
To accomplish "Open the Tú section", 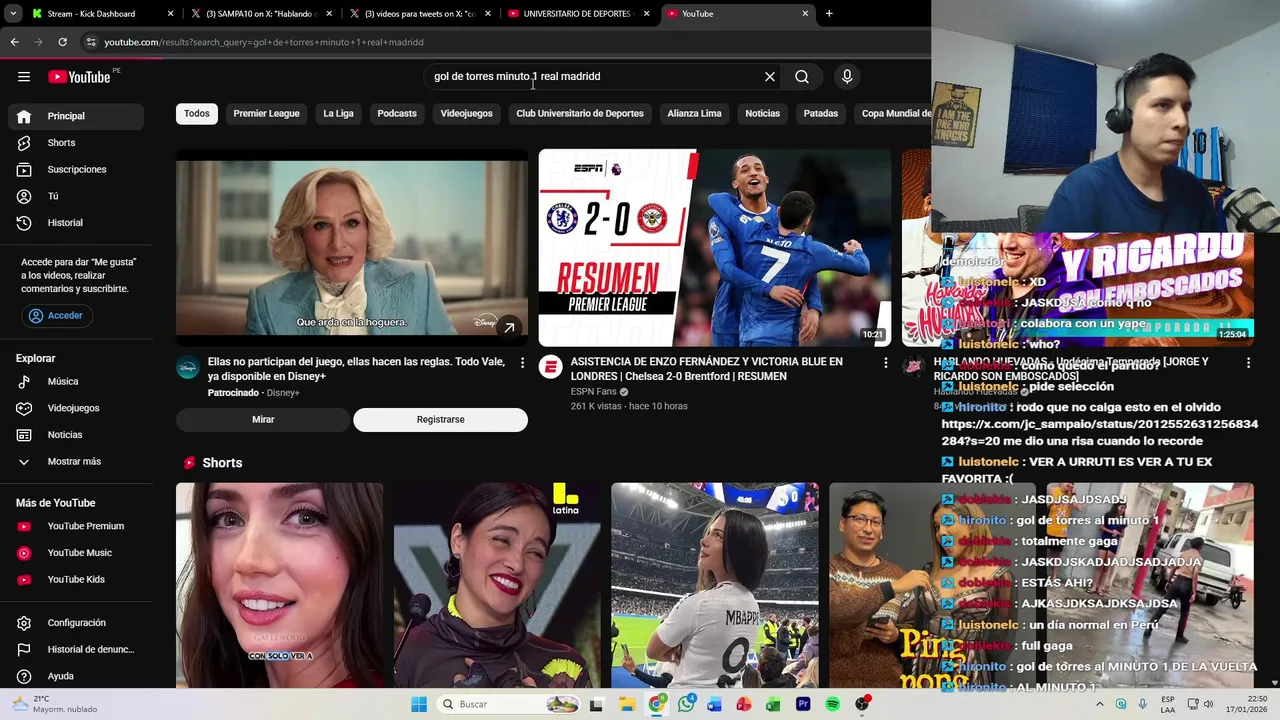I will tap(76, 196).
